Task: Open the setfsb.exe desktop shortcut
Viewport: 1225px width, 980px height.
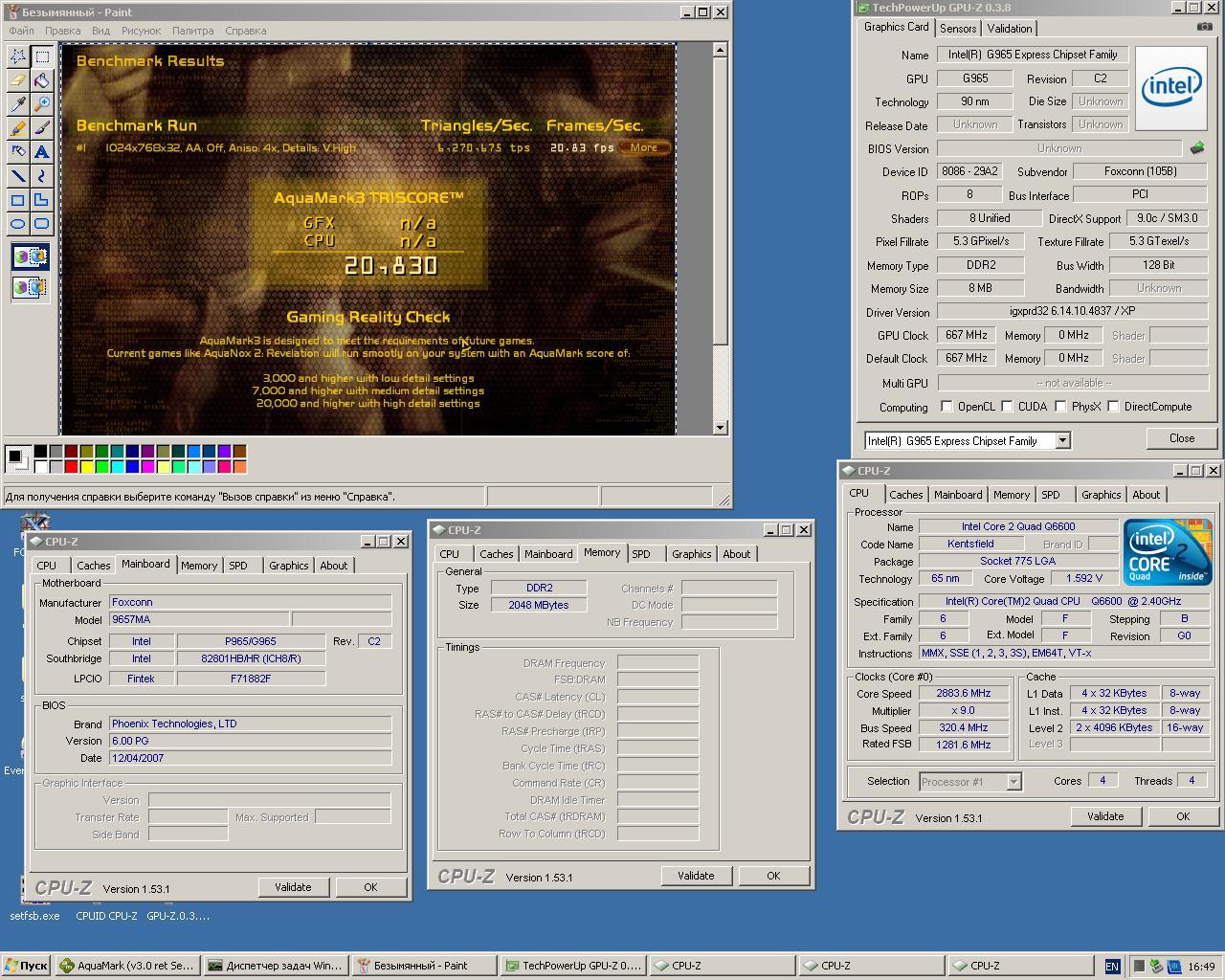Action: [x=34, y=916]
